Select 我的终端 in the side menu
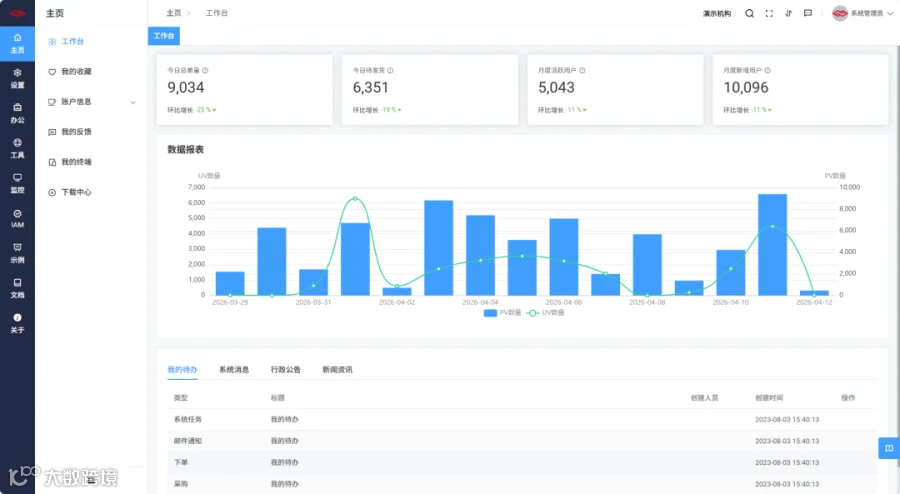Viewport: 900px width, 494px height. 91,162
